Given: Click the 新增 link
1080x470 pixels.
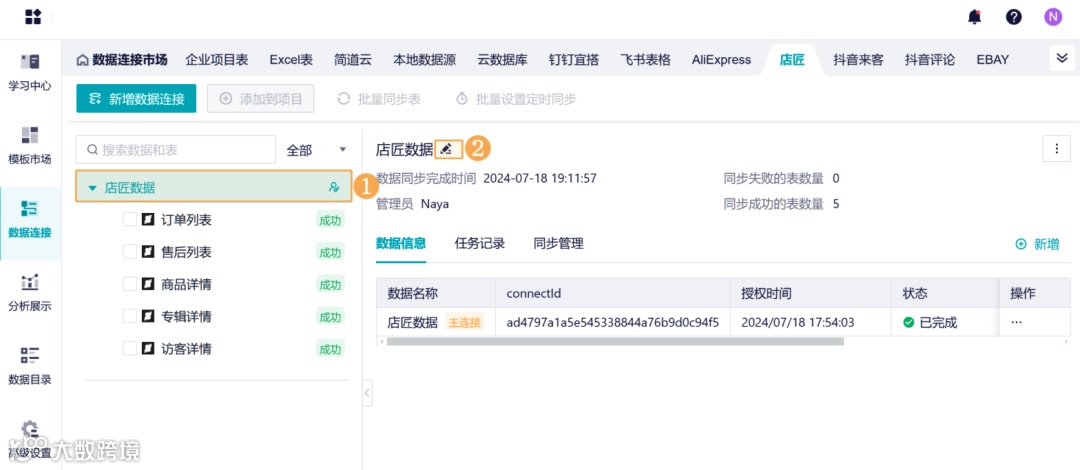Looking at the screenshot, I should point(1037,244).
